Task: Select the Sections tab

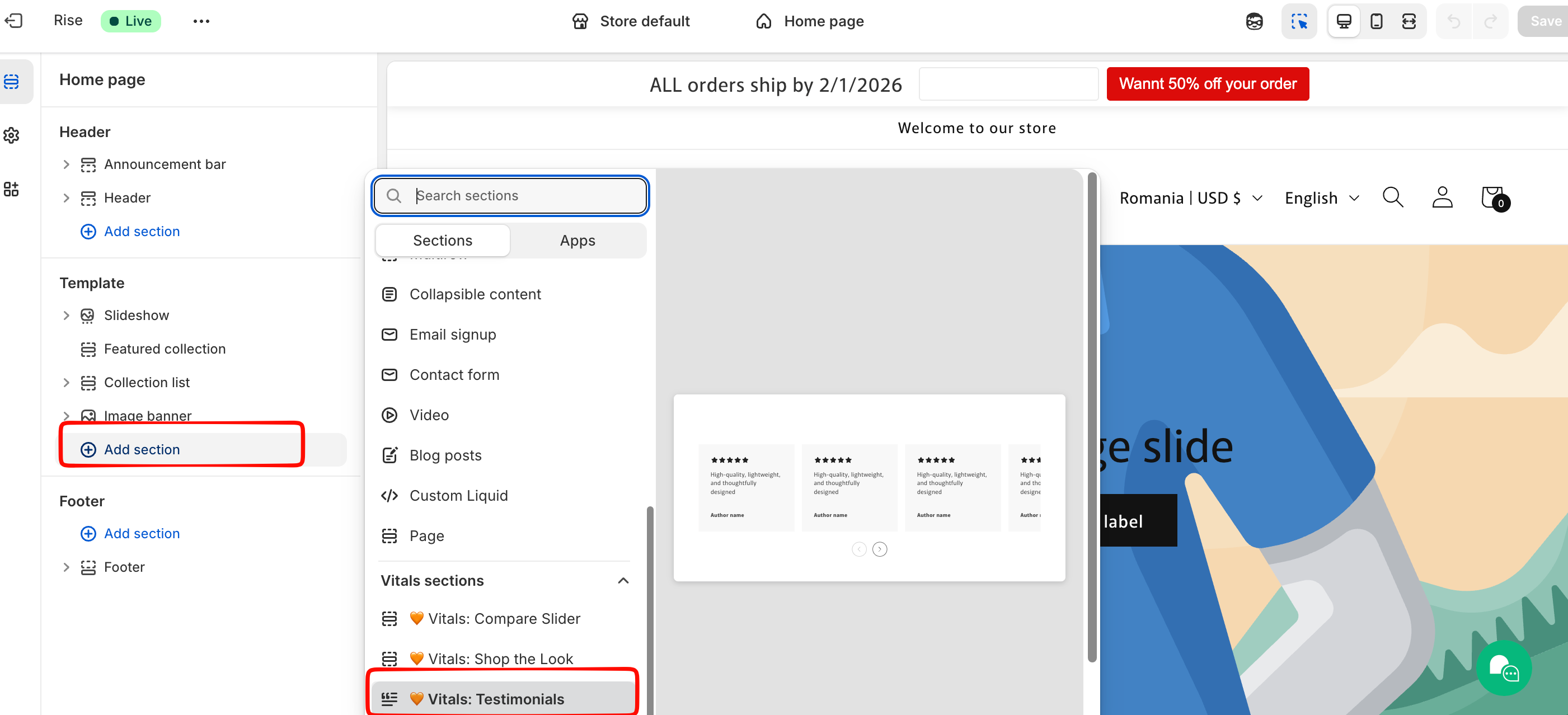Action: [x=443, y=241]
